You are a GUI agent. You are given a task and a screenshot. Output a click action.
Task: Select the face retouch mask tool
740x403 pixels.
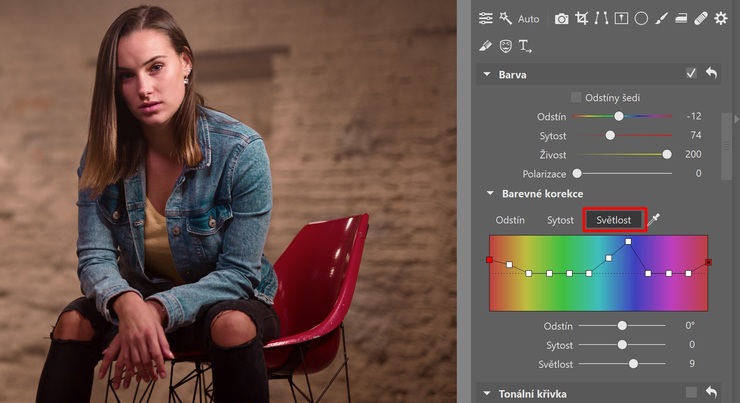[505, 46]
